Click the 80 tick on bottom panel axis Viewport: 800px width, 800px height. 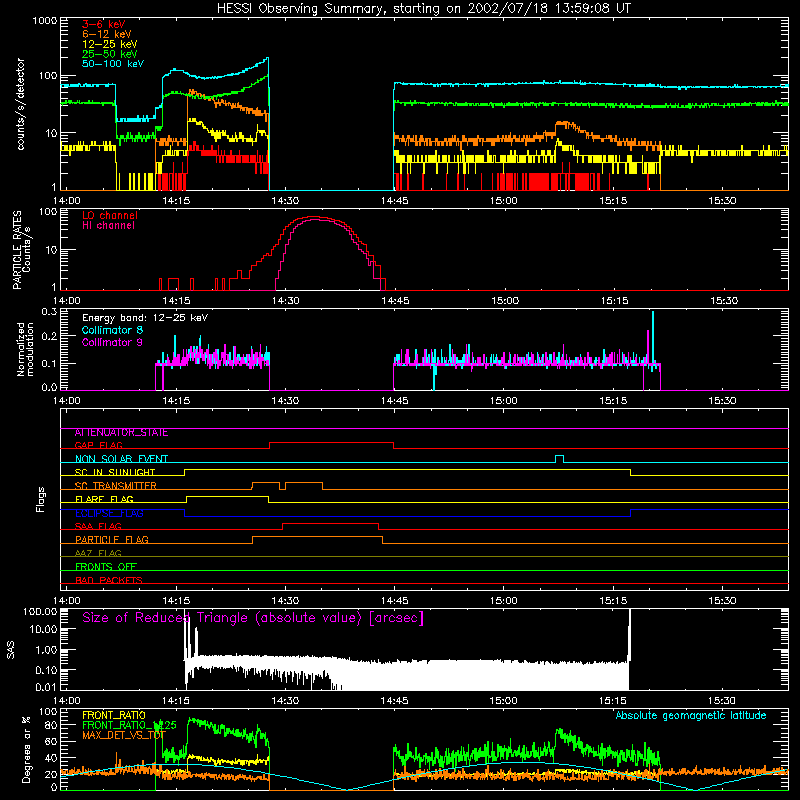pyautogui.click(x=51, y=725)
